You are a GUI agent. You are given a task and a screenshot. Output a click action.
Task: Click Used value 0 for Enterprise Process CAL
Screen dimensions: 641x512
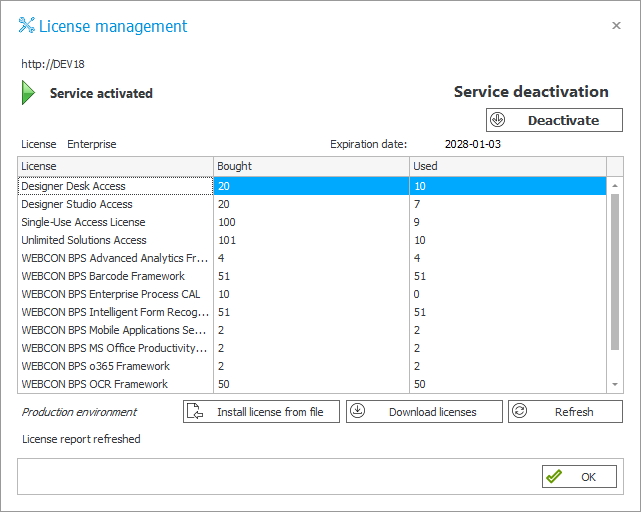[417, 294]
